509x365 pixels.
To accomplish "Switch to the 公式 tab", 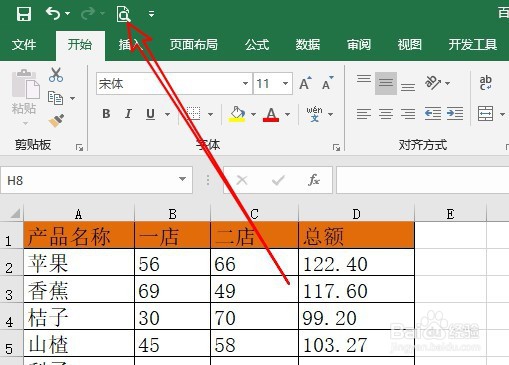I will click(257, 45).
